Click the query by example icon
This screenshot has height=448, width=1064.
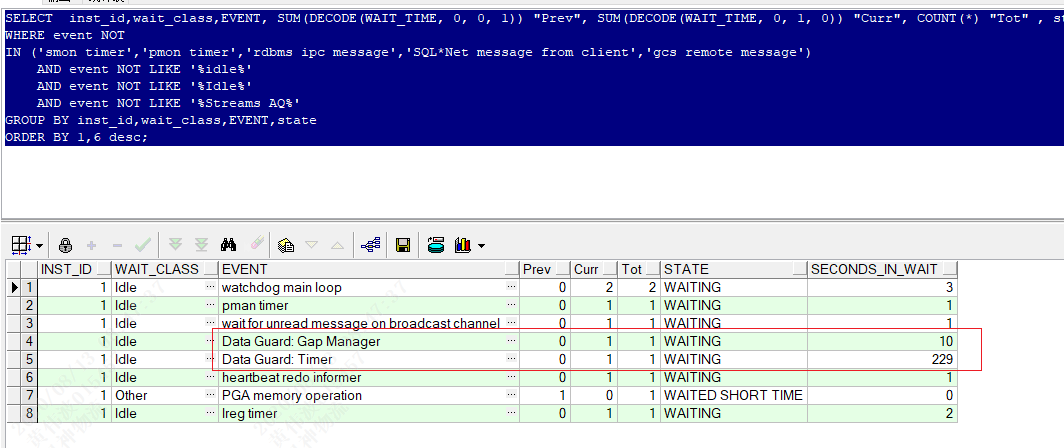tap(286, 245)
